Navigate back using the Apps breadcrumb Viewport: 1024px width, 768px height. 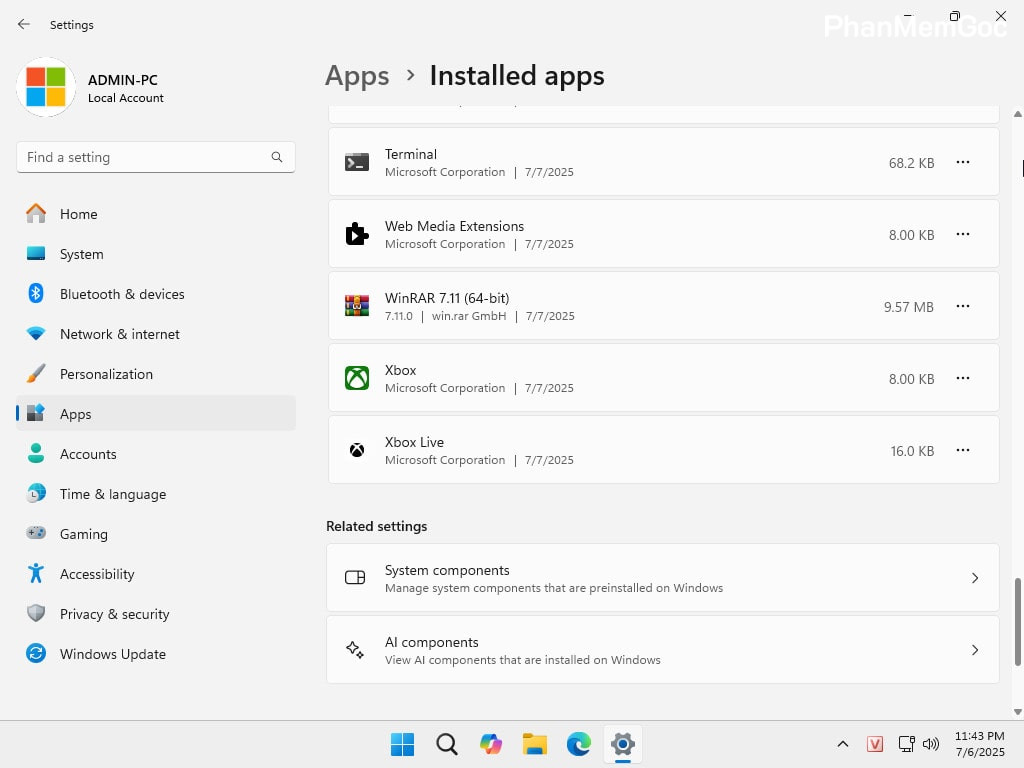pyautogui.click(x=357, y=75)
